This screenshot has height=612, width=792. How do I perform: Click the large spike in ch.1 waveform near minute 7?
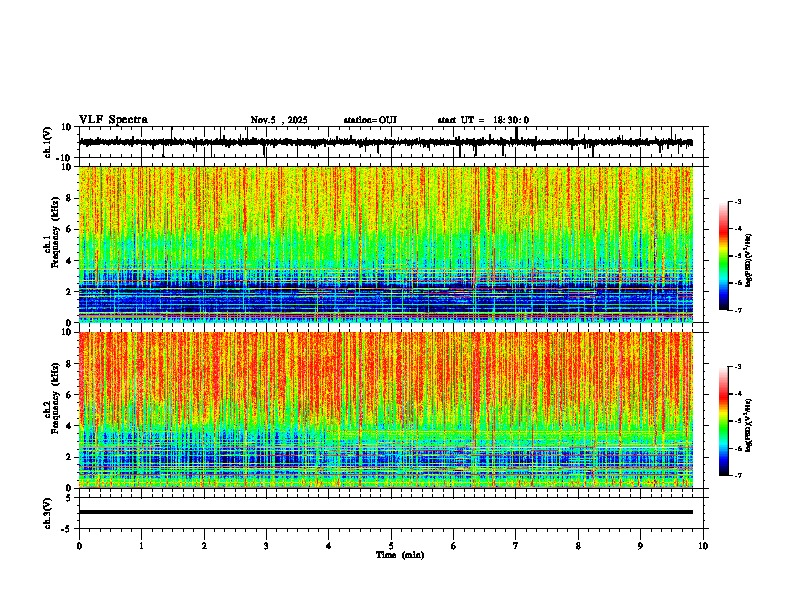[516, 134]
